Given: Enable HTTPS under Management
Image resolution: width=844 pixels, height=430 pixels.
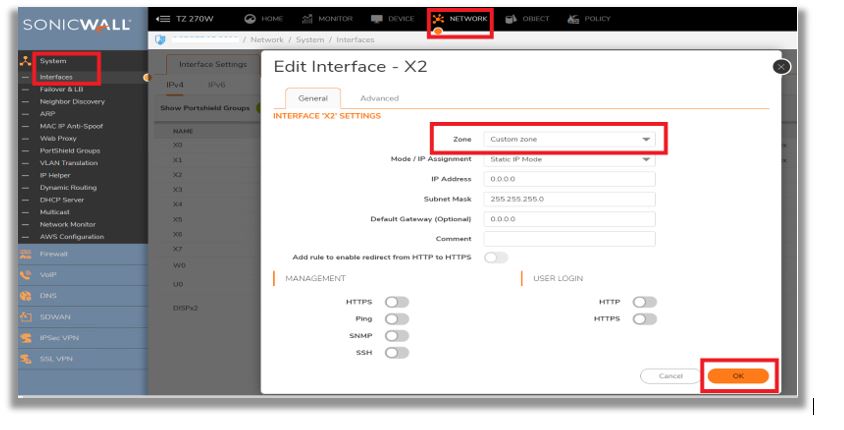Looking at the screenshot, I should 397,302.
